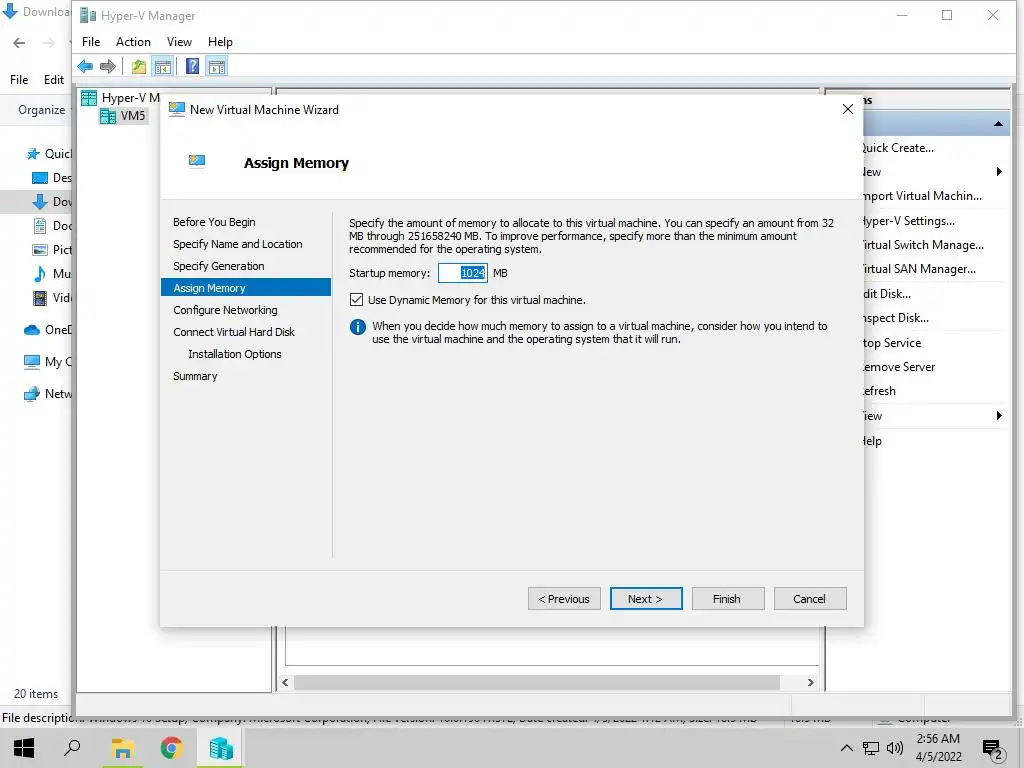Click Refresh in Actions pane
This screenshot has width=1024, height=768.
point(880,391)
